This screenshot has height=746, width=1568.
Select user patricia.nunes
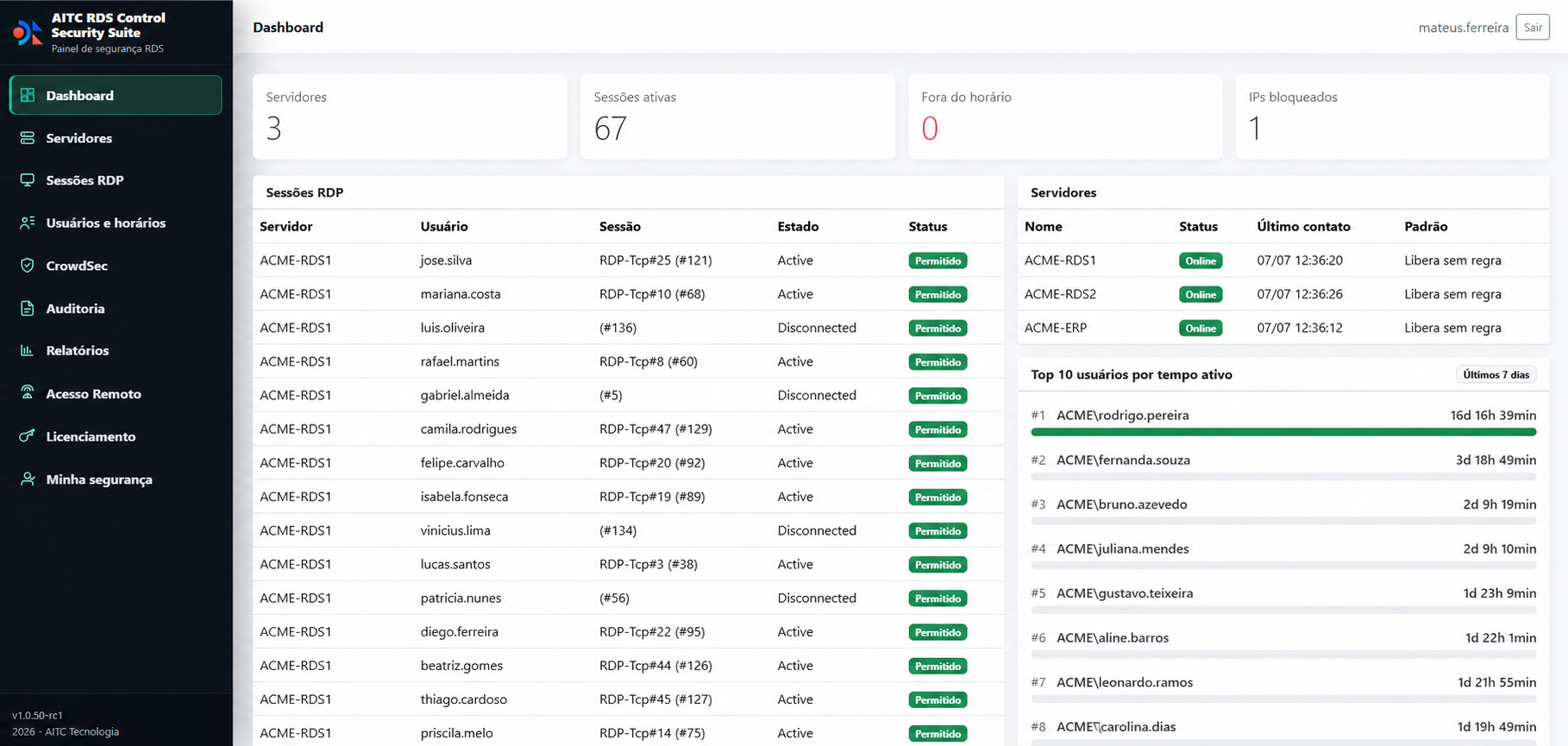(461, 598)
